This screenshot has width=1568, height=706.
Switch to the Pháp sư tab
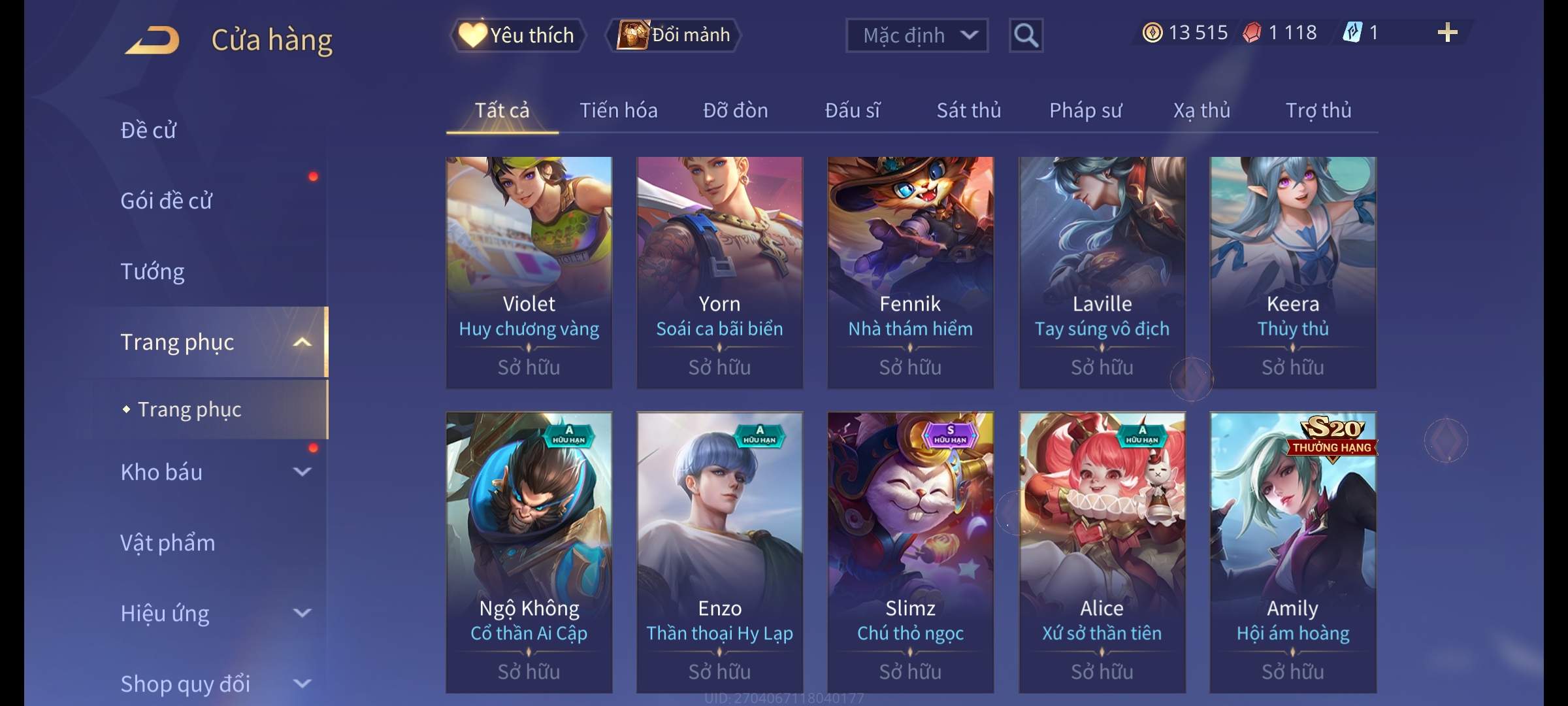pyautogui.click(x=1085, y=110)
